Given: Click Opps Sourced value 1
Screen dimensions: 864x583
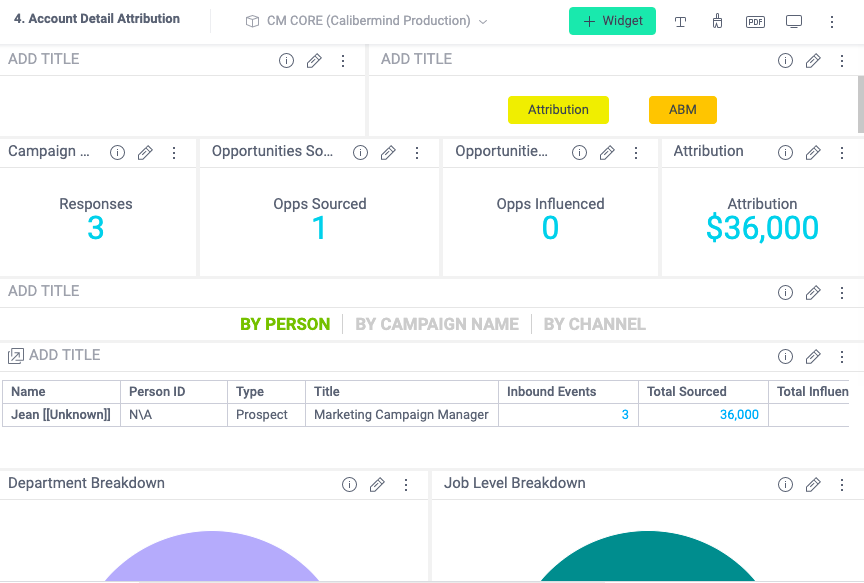Looking at the screenshot, I should [x=319, y=228].
